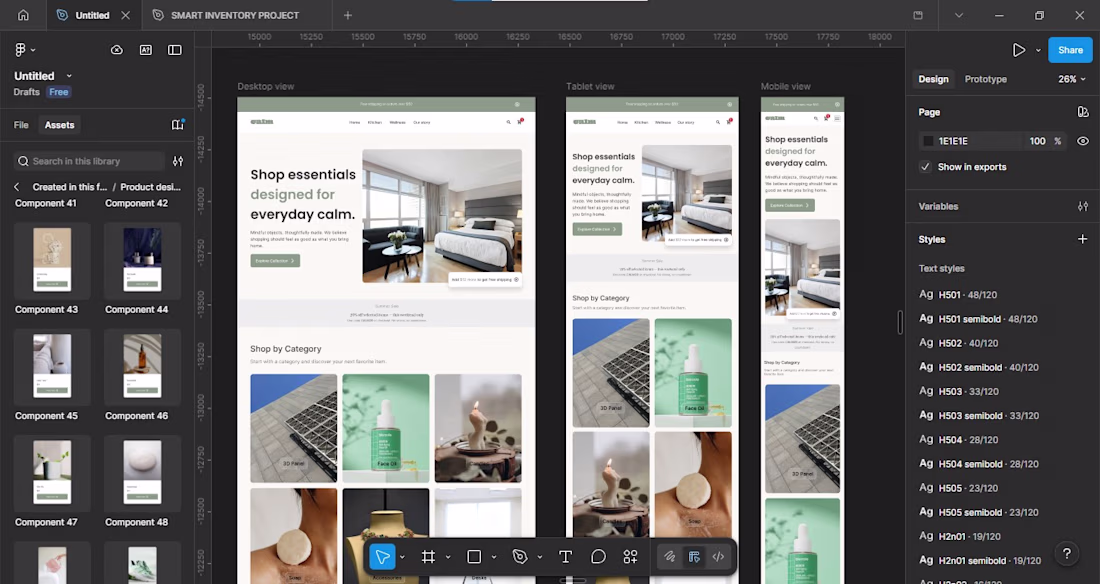Select the Rectangle shape tool
The width and height of the screenshot is (1100, 584).
click(474, 557)
